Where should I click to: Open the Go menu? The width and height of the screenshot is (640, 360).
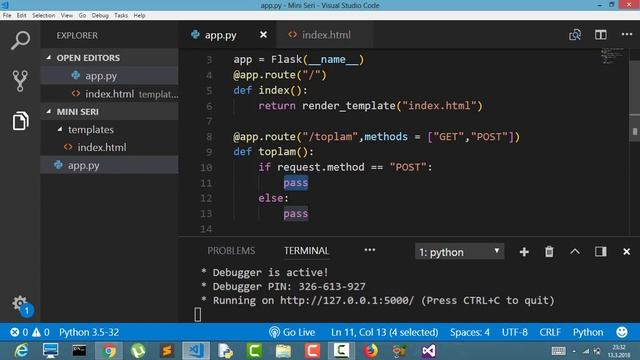pyautogui.click(x=82, y=16)
